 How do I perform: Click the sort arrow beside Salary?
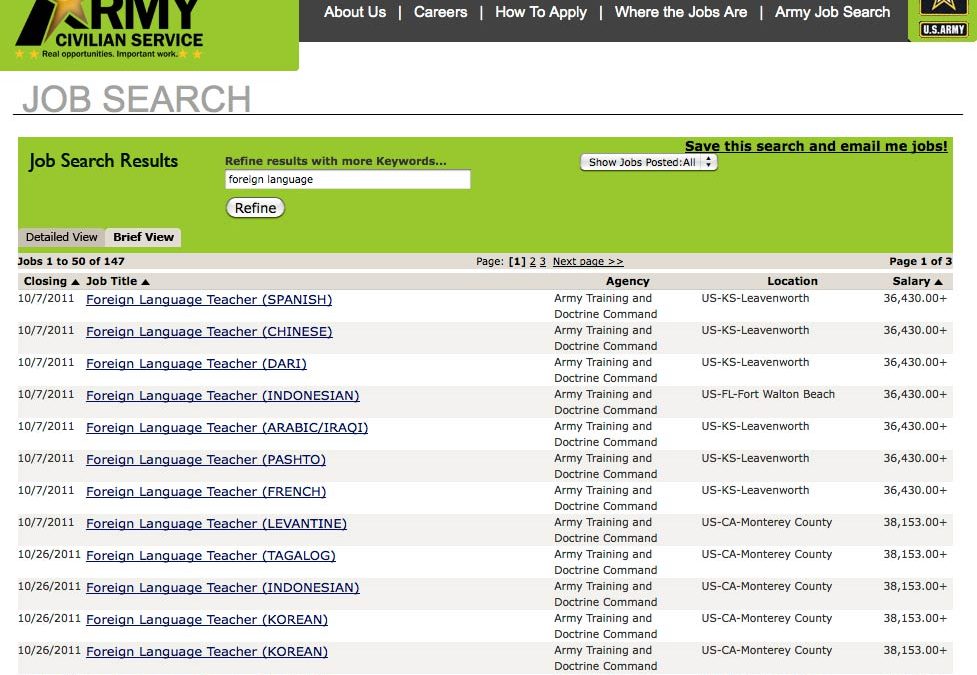point(938,282)
